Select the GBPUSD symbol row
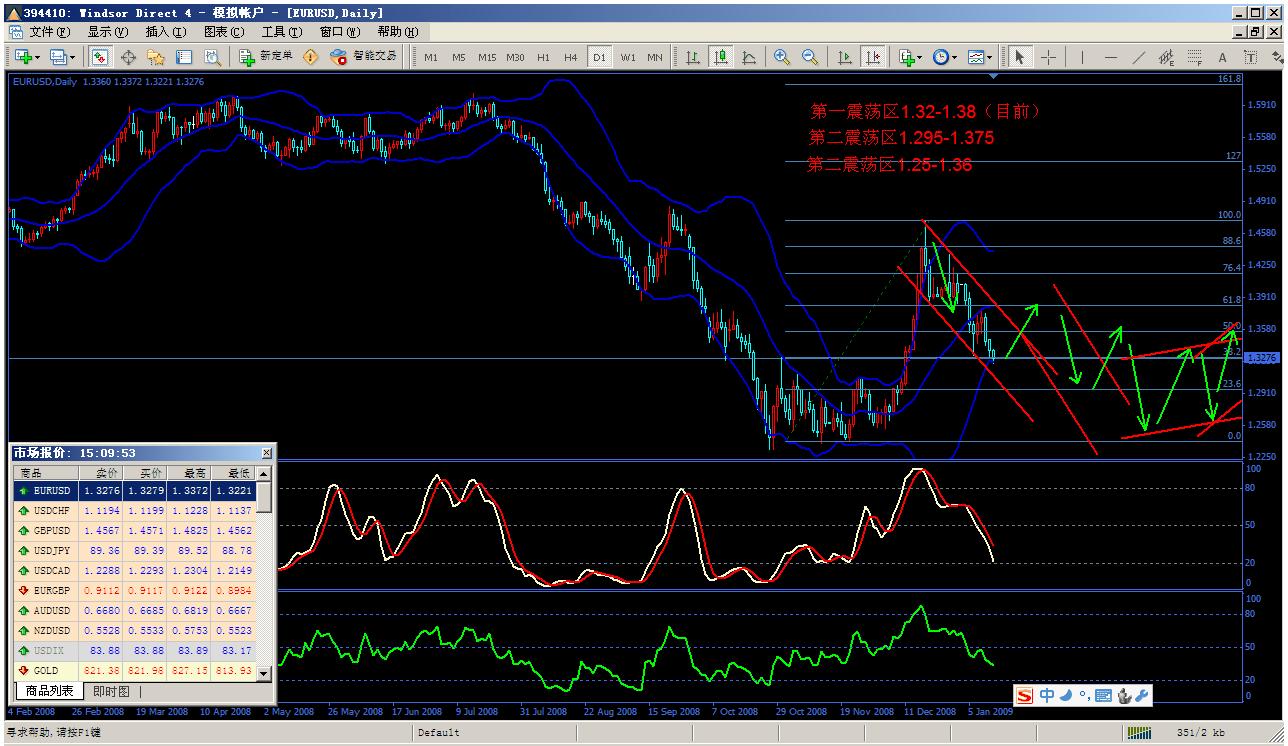The height and width of the screenshot is (746, 1288). click(x=135, y=531)
